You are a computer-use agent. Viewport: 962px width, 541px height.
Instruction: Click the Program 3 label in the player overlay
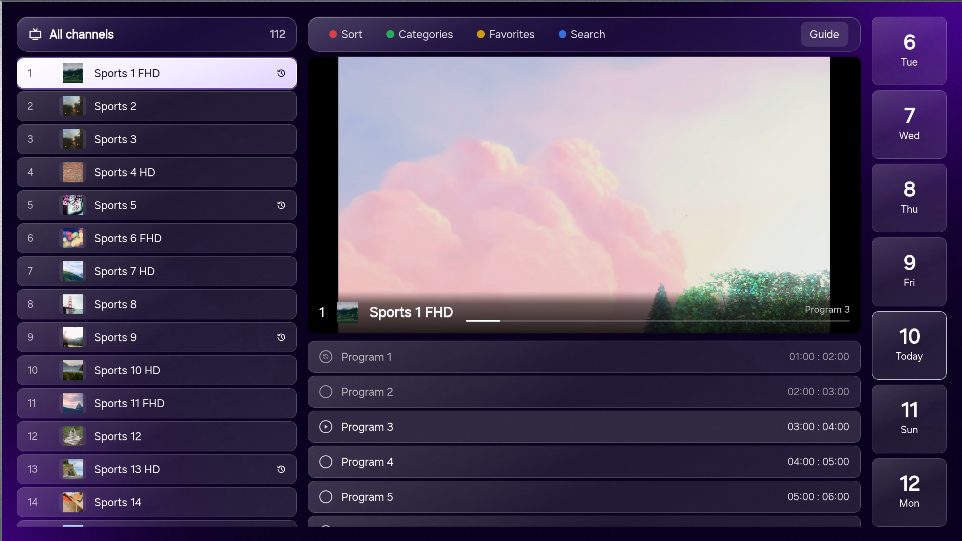pyautogui.click(x=827, y=310)
